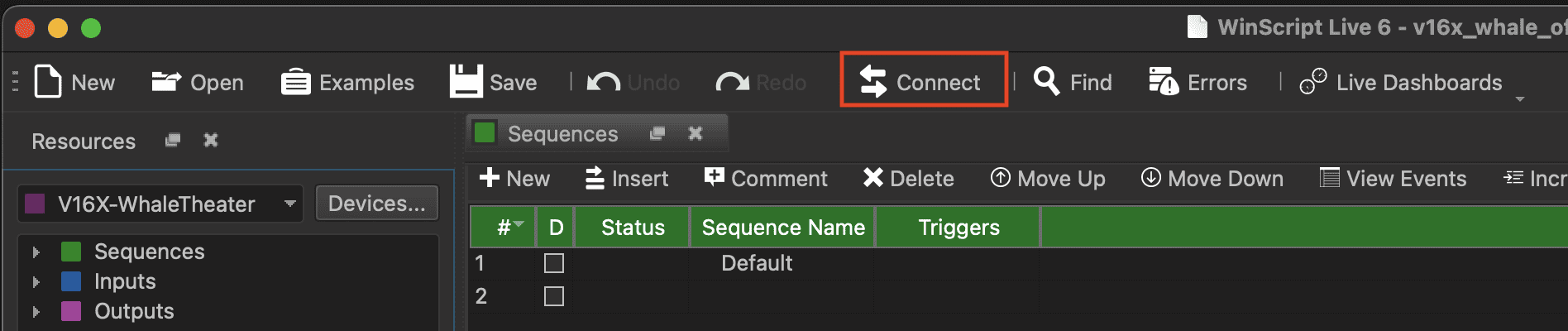Viewport: 1568px width, 331px height.
Task: Open Live Dashboards
Action: (1401, 82)
